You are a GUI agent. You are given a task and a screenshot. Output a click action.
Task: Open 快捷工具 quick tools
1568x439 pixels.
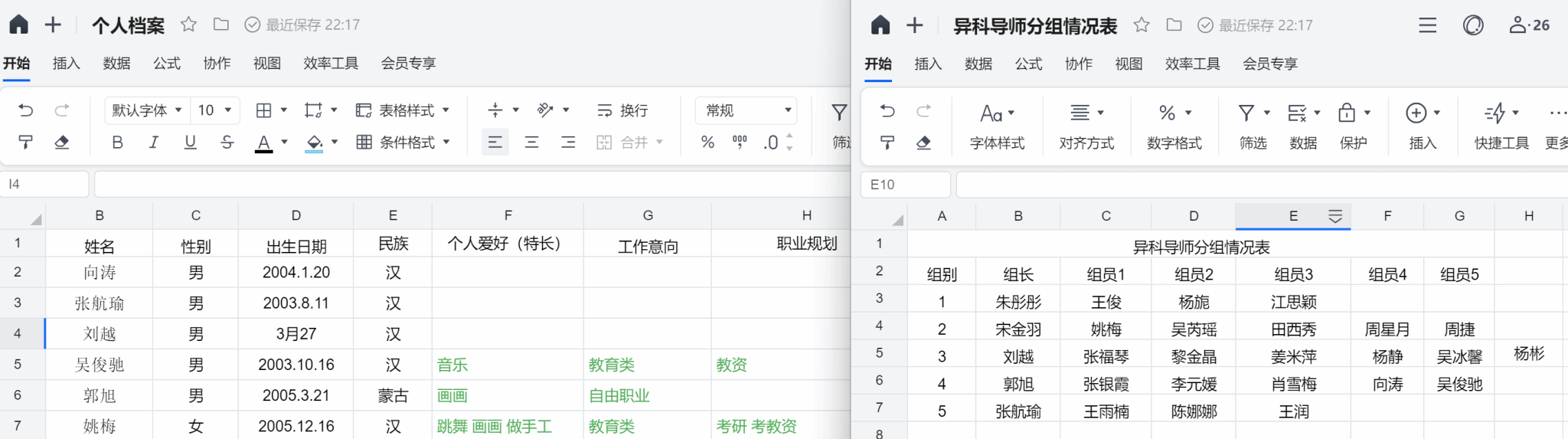(x=1501, y=126)
